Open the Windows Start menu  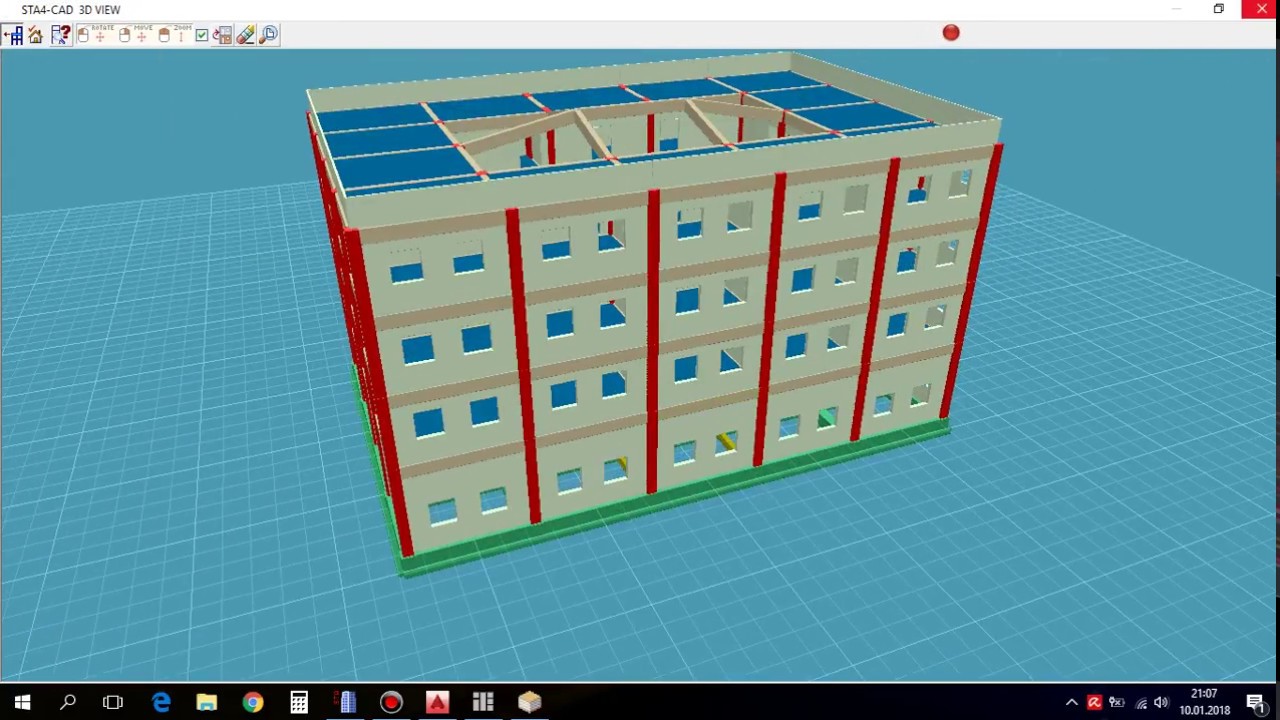(22, 703)
